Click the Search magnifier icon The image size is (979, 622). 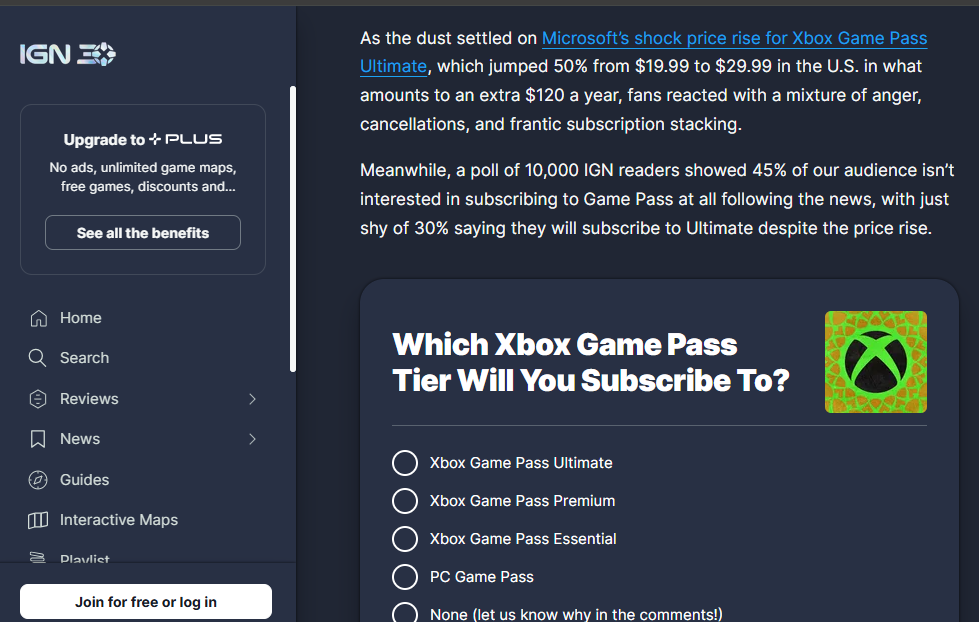[38, 358]
